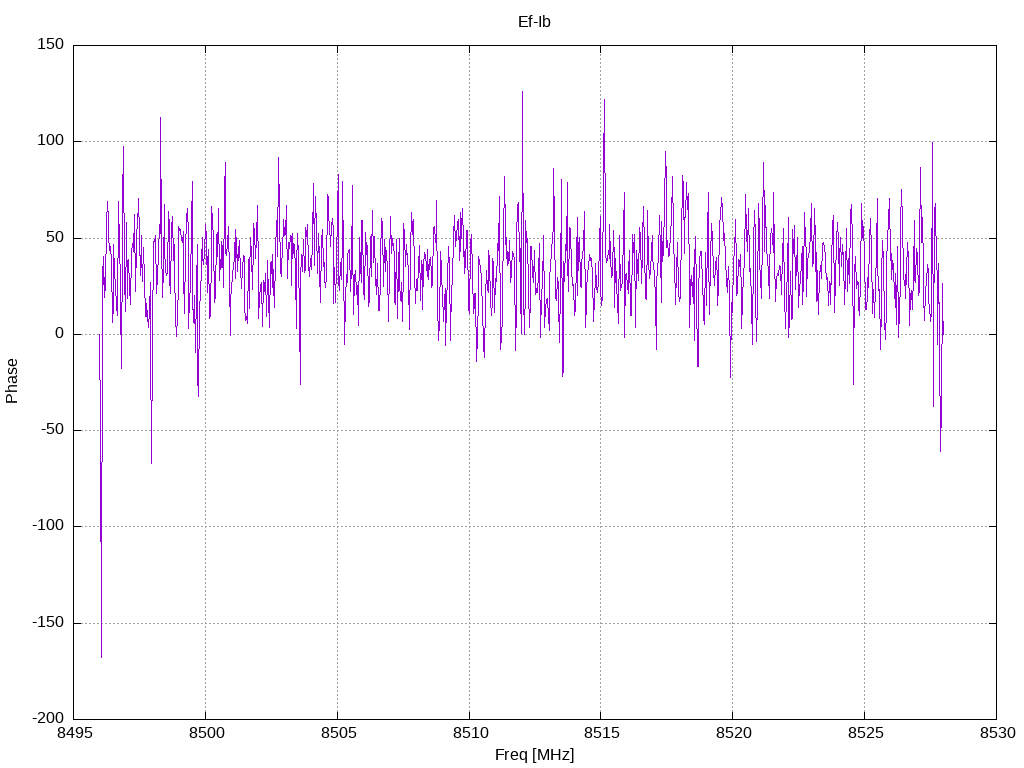Click the 8505 x-axis tick label
The width and height of the screenshot is (1024, 768).
click(338, 733)
